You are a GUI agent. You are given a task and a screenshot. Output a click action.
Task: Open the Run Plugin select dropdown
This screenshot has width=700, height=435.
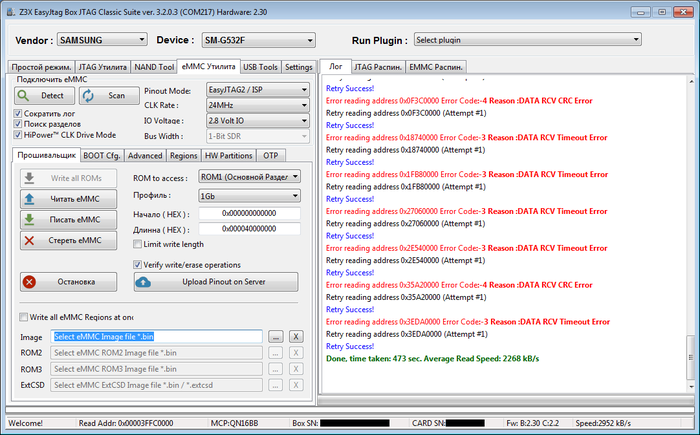527,40
